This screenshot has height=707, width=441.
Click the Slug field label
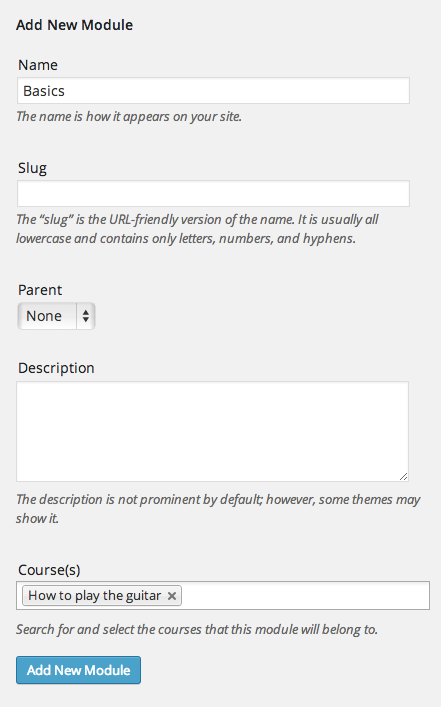32,168
